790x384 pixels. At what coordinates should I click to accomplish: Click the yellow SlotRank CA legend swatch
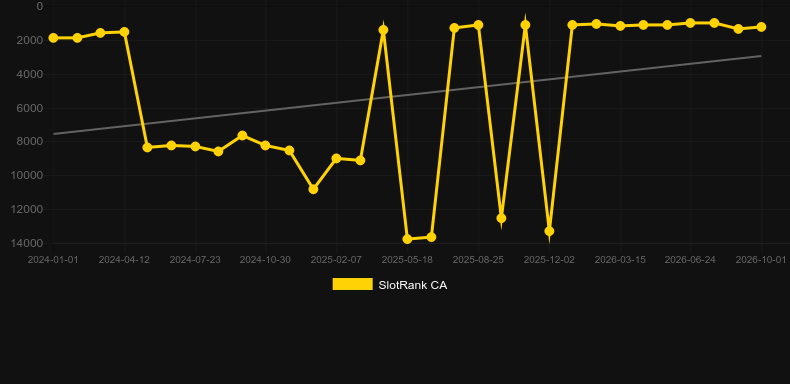coord(352,284)
